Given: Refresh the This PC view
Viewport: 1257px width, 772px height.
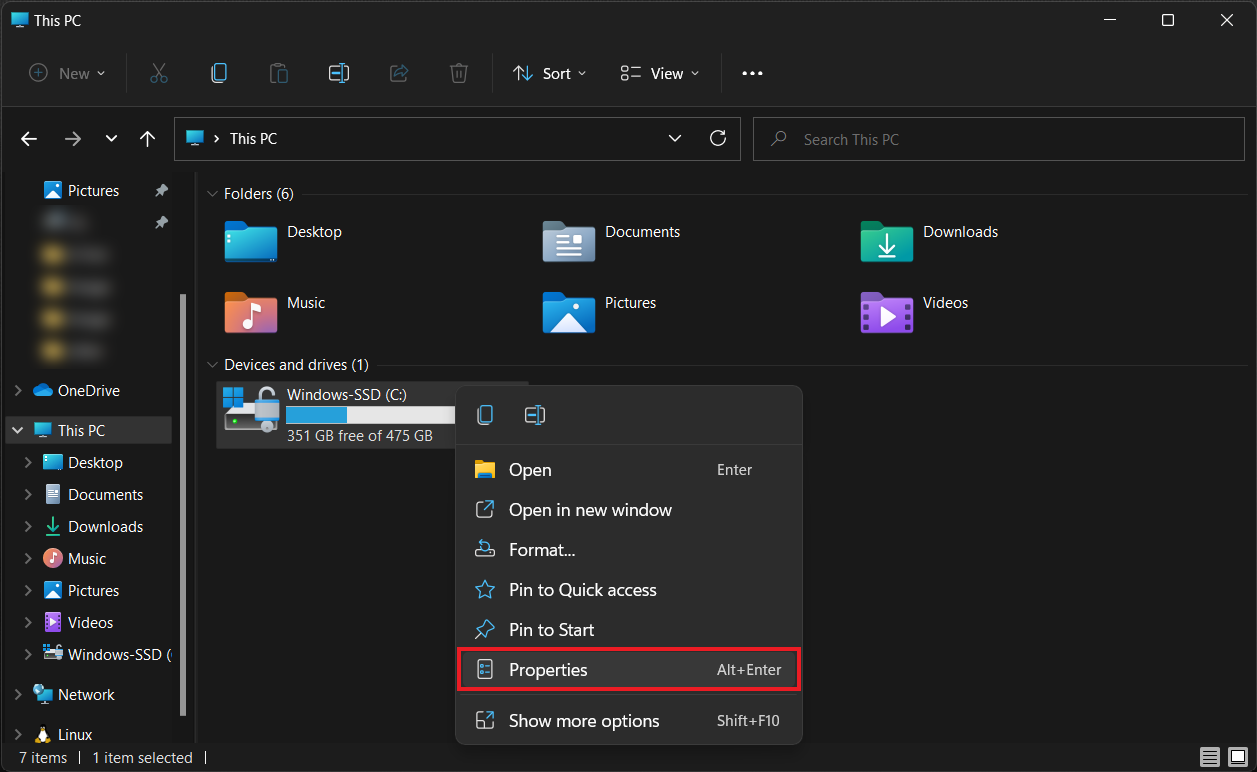Looking at the screenshot, I should click(x=717, y=138).
